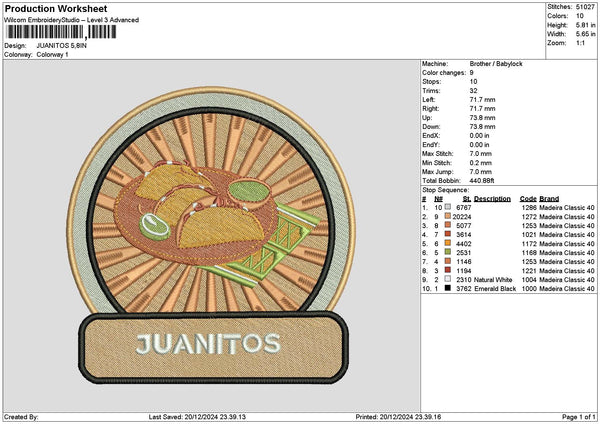
Task: Click the barcode under the worksheet title
Action: coord(61,32)
